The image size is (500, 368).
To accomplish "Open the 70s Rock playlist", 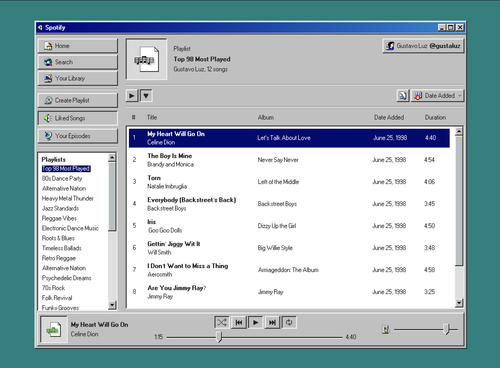I will pos(53,288).
